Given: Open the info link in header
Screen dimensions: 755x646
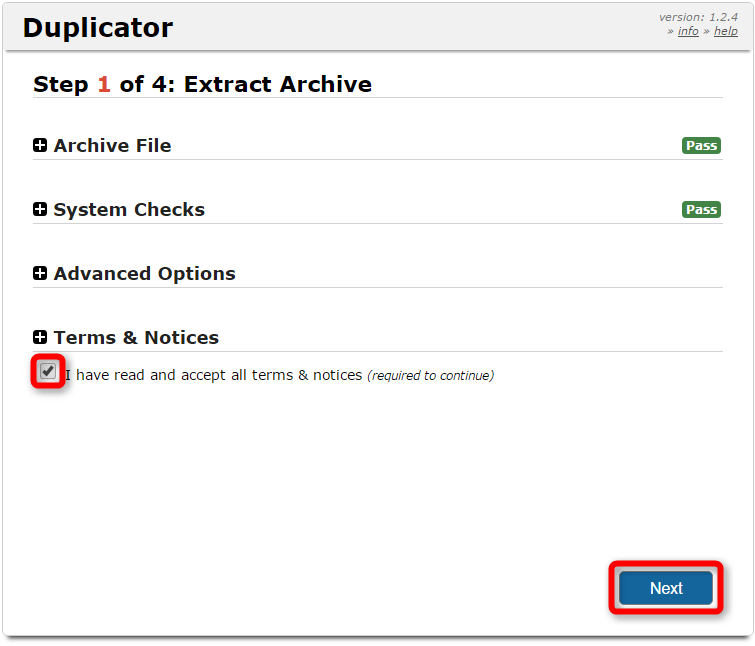Looking at the screenshot, I should 688,31.
